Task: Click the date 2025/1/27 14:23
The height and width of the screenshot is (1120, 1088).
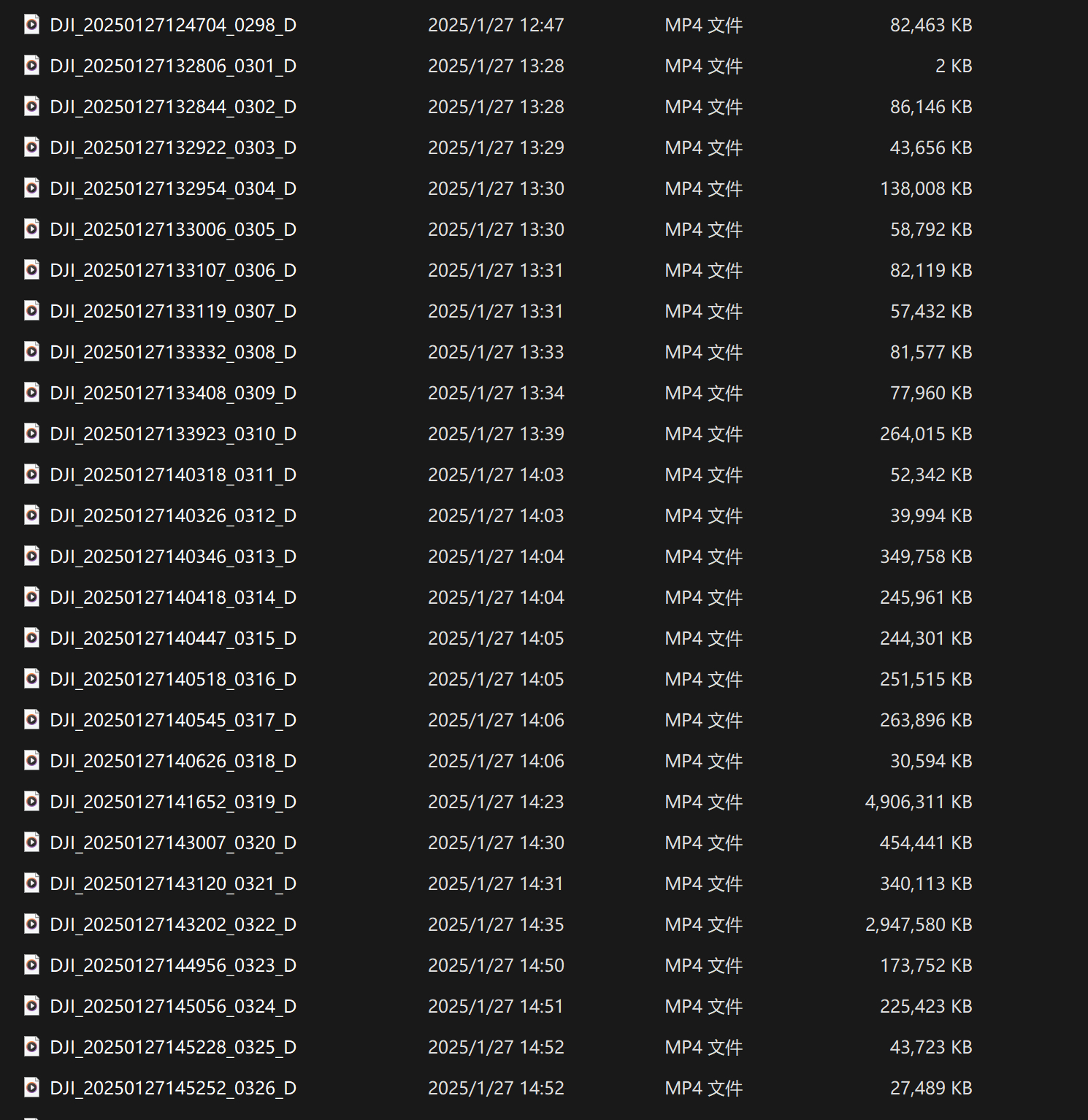Action: (496, 802)
